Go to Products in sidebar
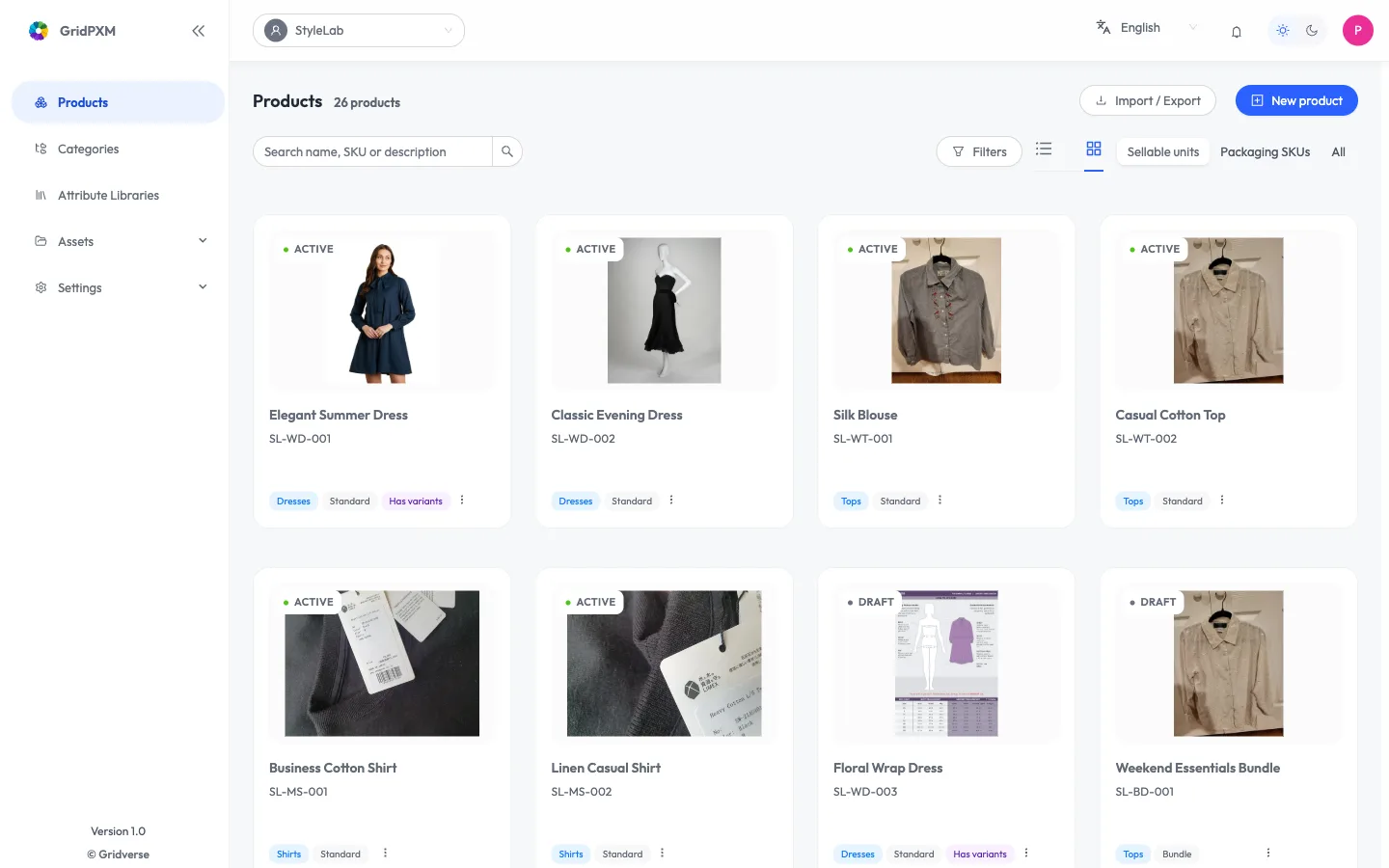This screenshot has height=868, width=1389. click(x=119, y=102)
